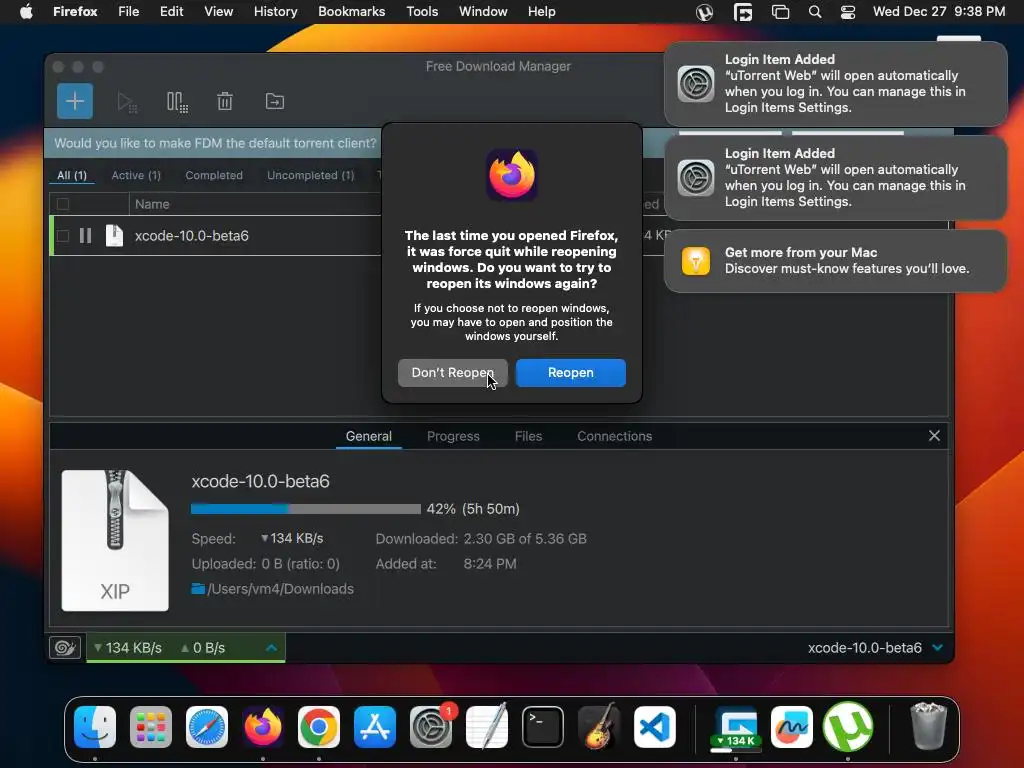Click the blue Reopen button
Image resolution: width=1024 pixels, height=768 pixels.
pos(571,373)
